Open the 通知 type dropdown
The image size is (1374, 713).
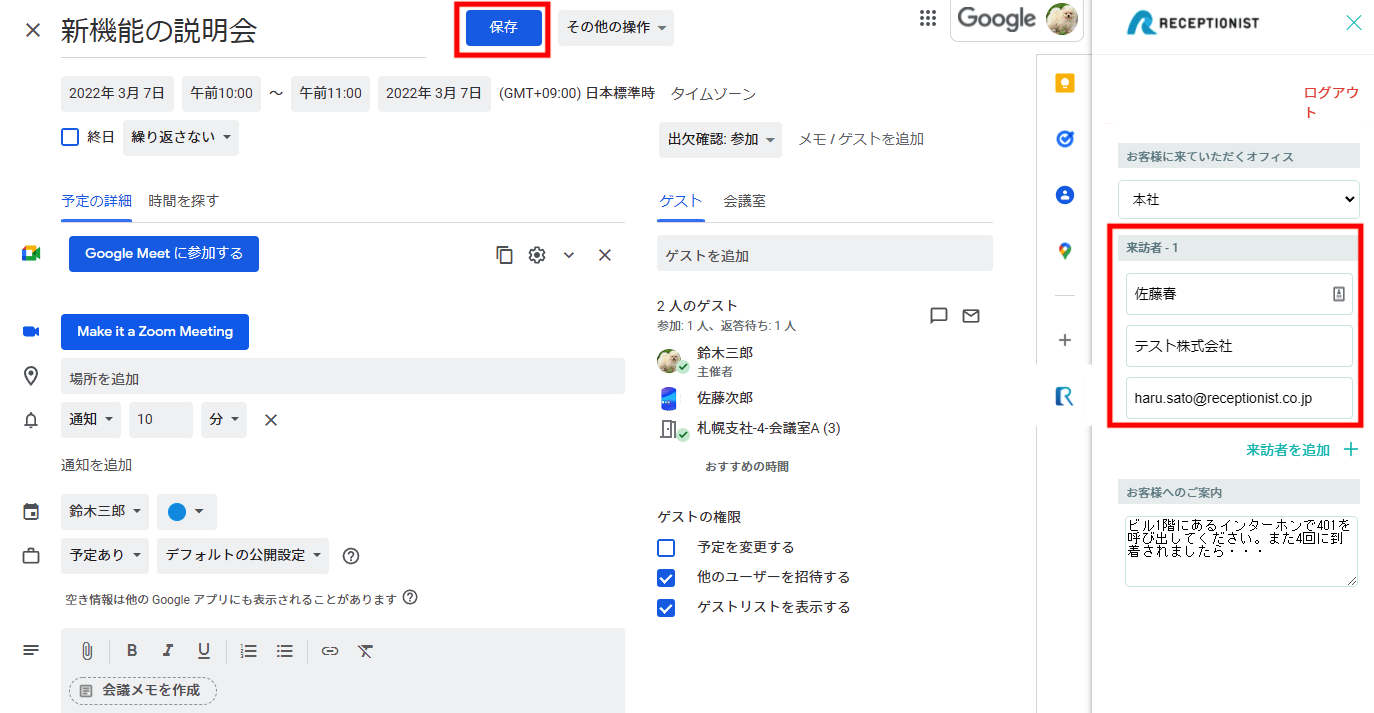(91, 420)
